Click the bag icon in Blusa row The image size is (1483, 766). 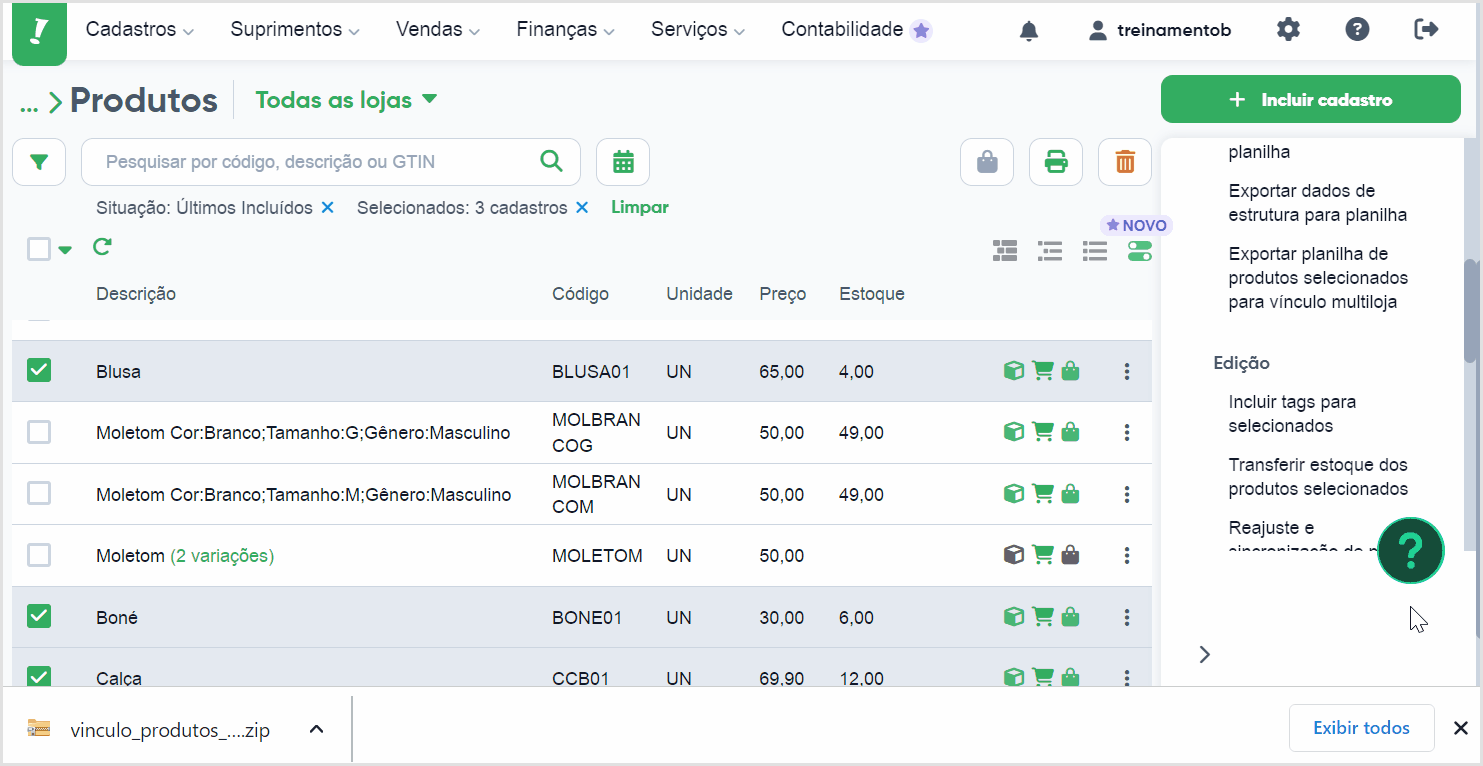click(x=1070, y=371)
